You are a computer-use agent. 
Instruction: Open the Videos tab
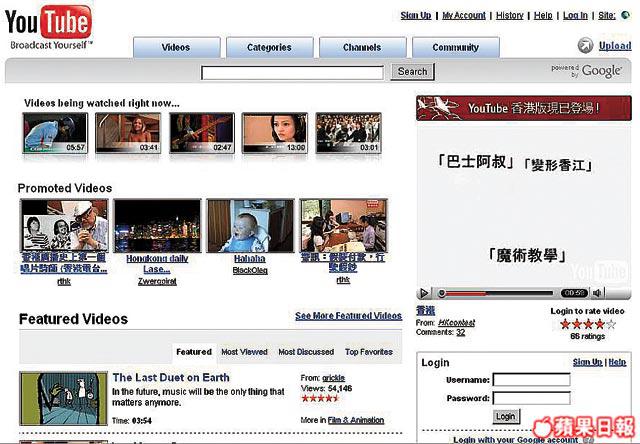tap(176, 47)
